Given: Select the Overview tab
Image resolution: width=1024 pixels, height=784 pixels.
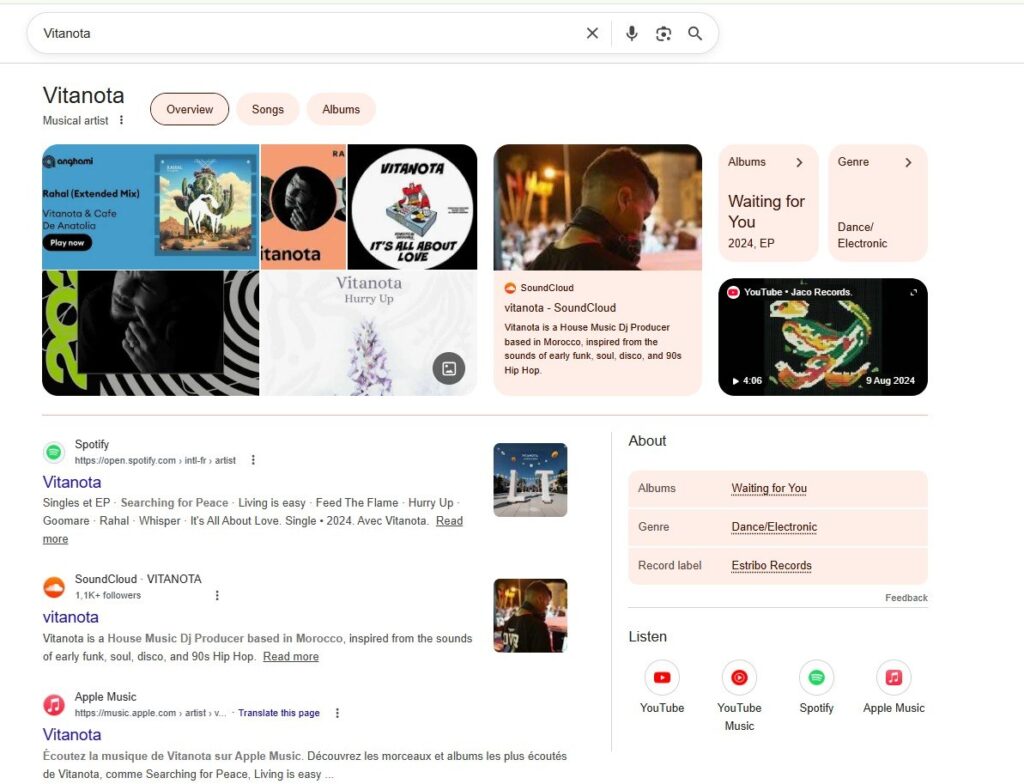Looking at the screenshot, I should [189, 109].
